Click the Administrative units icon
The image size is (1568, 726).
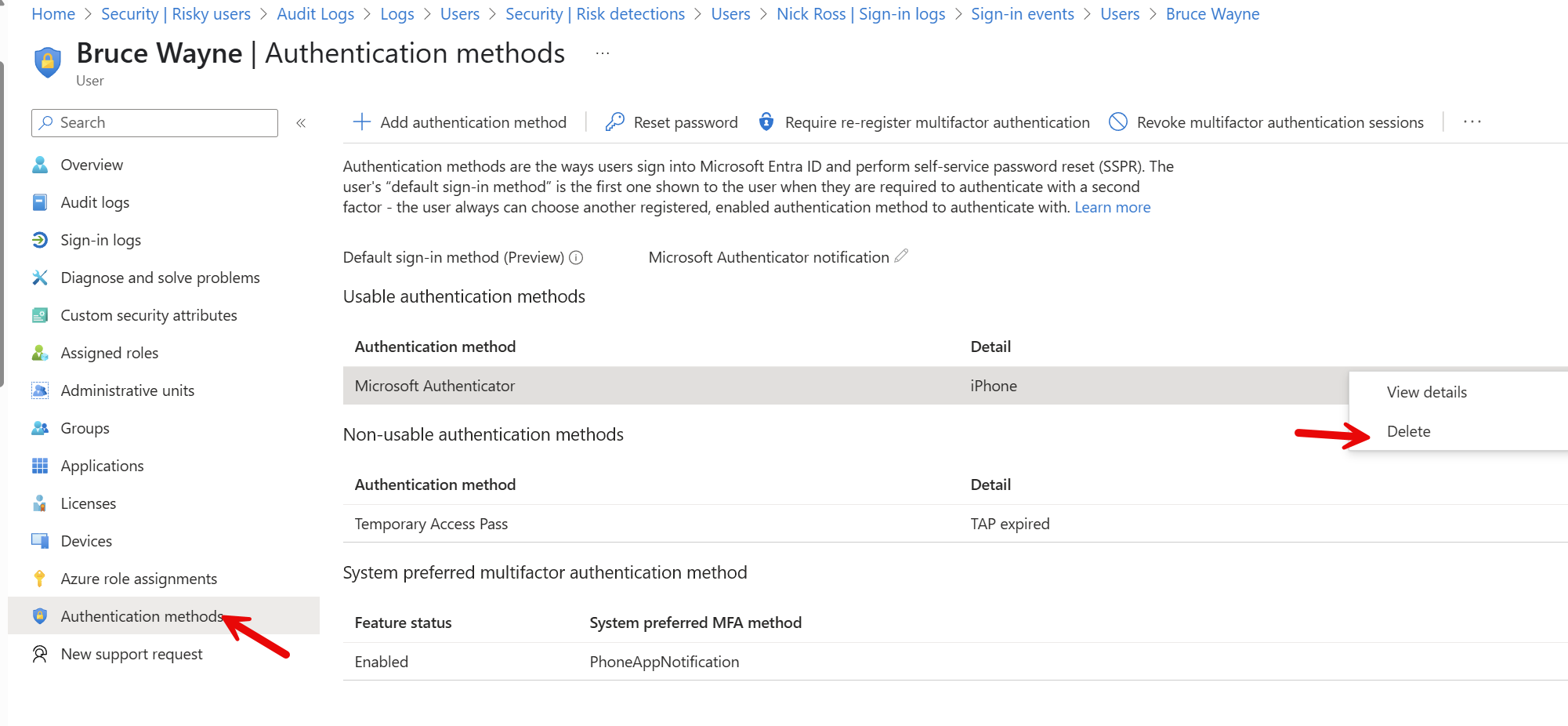coord(40,390)
